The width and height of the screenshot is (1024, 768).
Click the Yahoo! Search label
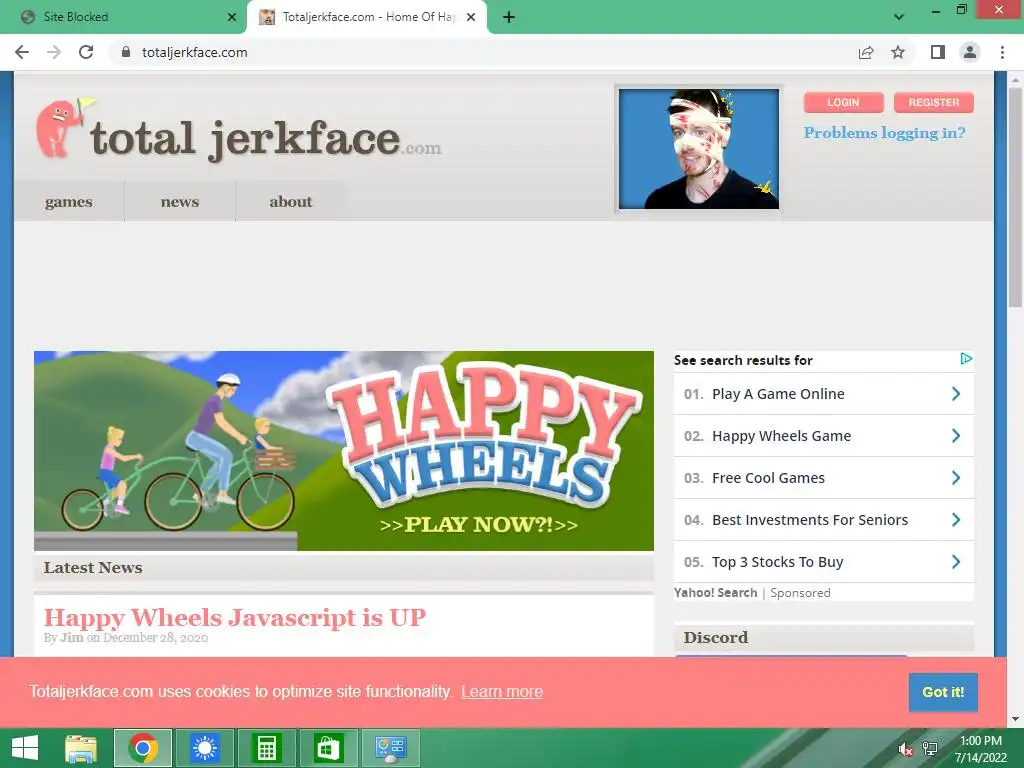(x=716, y=593)
